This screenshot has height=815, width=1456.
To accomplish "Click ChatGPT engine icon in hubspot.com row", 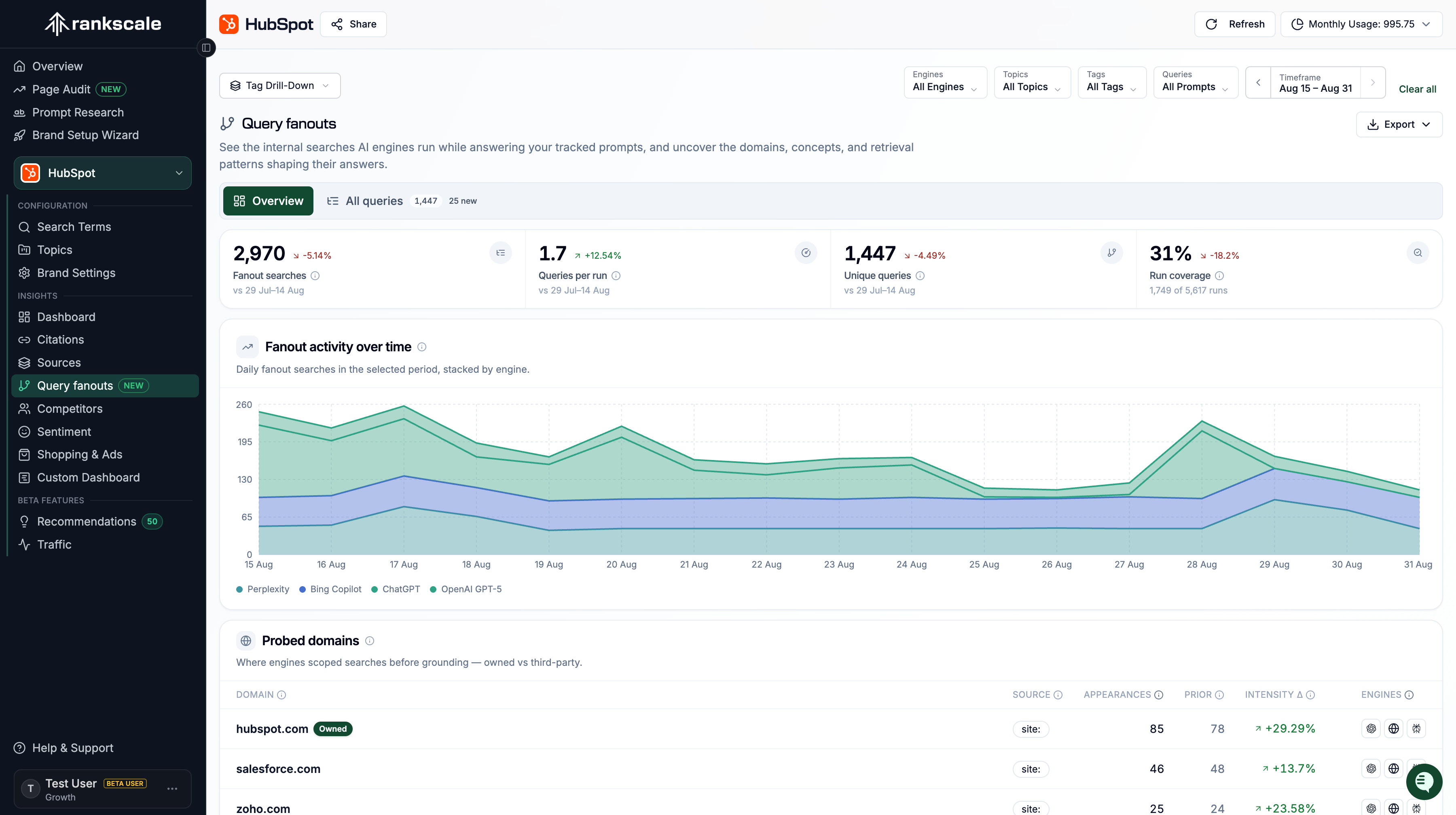I will (x=1371, y=728).
